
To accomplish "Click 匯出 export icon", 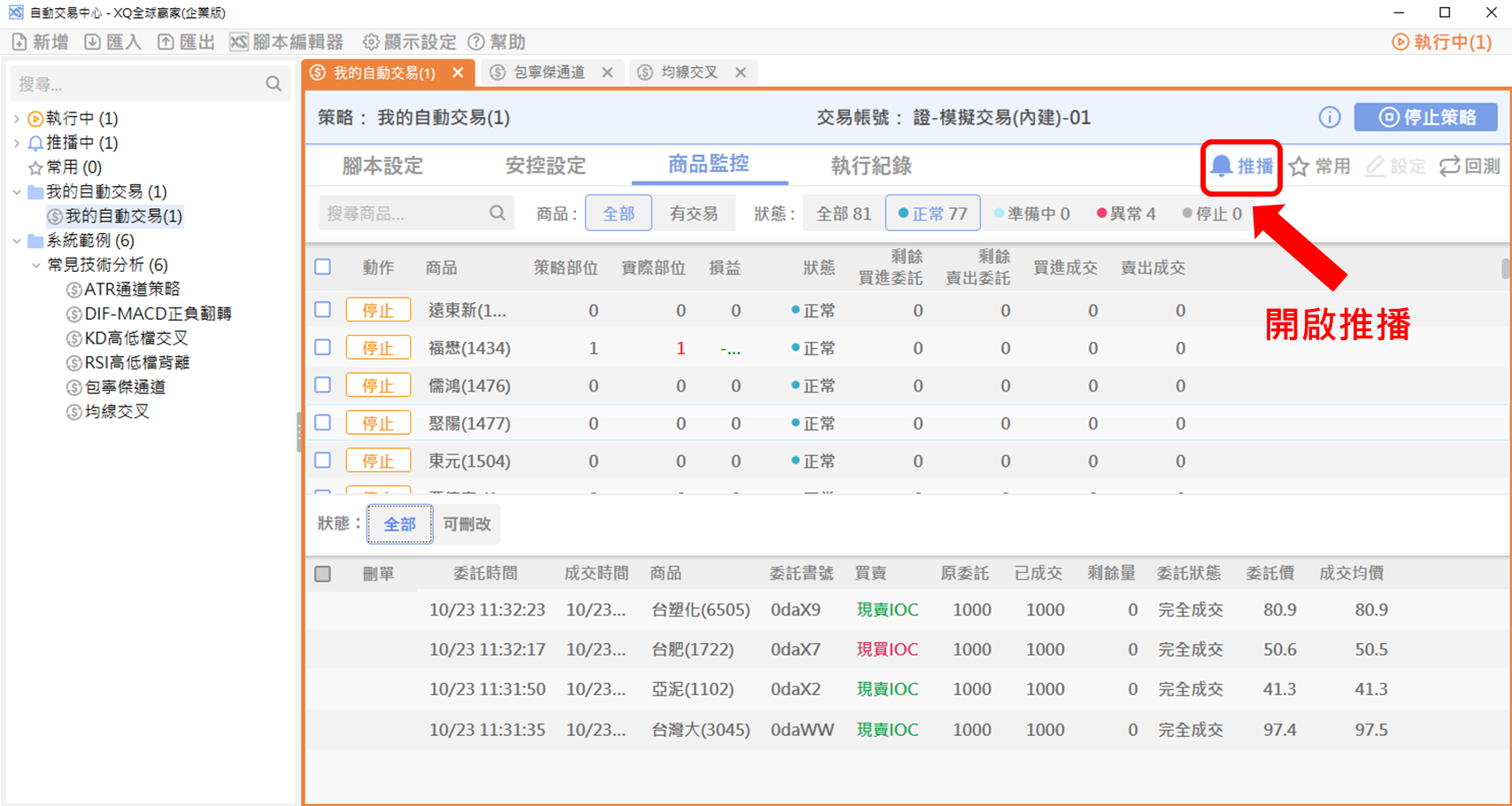I will (166, 42).
